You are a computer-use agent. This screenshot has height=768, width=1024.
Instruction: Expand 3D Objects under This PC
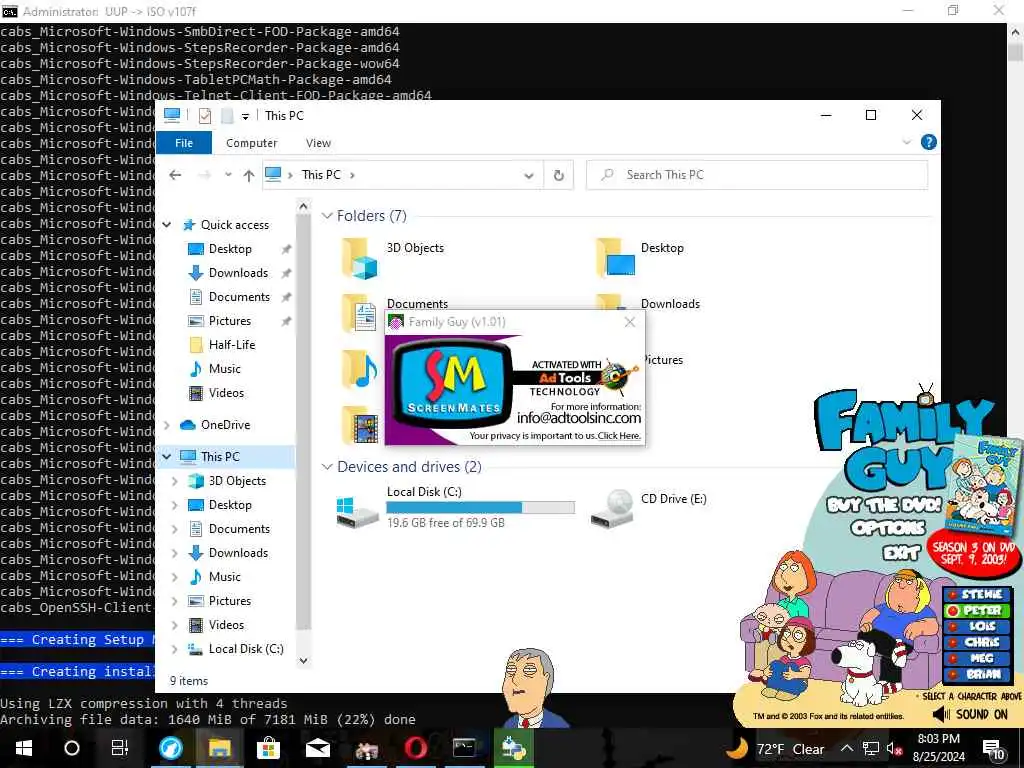[174, 481]
